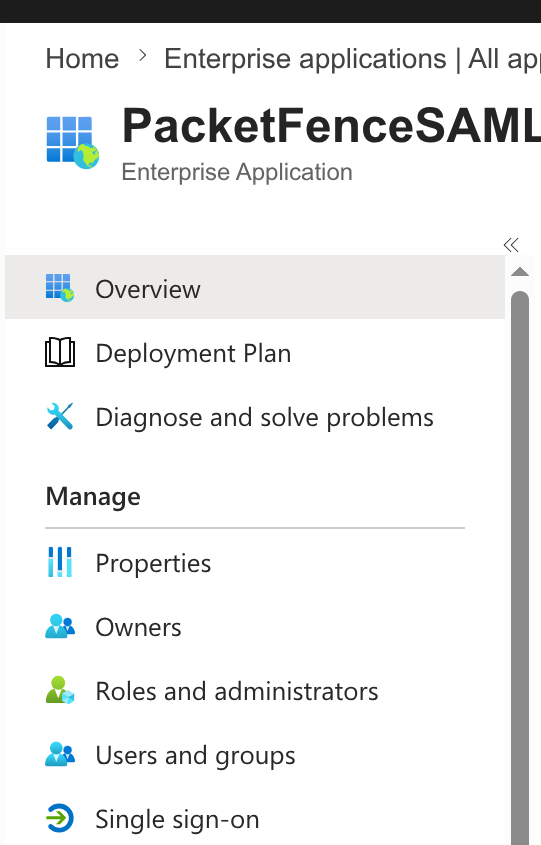Click the Diagnose and solve problems wrench icon

[x=60, y=416]
